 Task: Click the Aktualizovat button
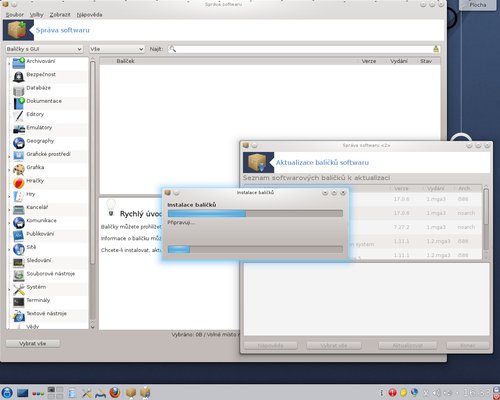pyautogui.click(x=407, y=346)
